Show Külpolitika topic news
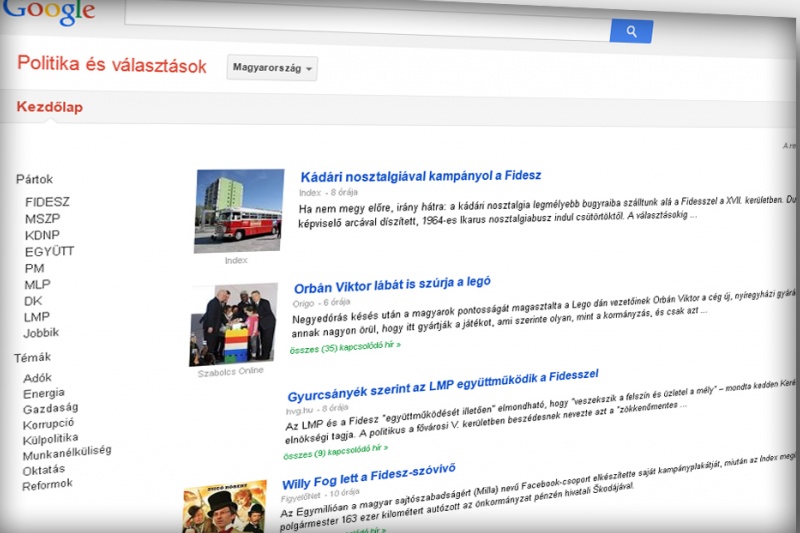 (x=51, y=439)
